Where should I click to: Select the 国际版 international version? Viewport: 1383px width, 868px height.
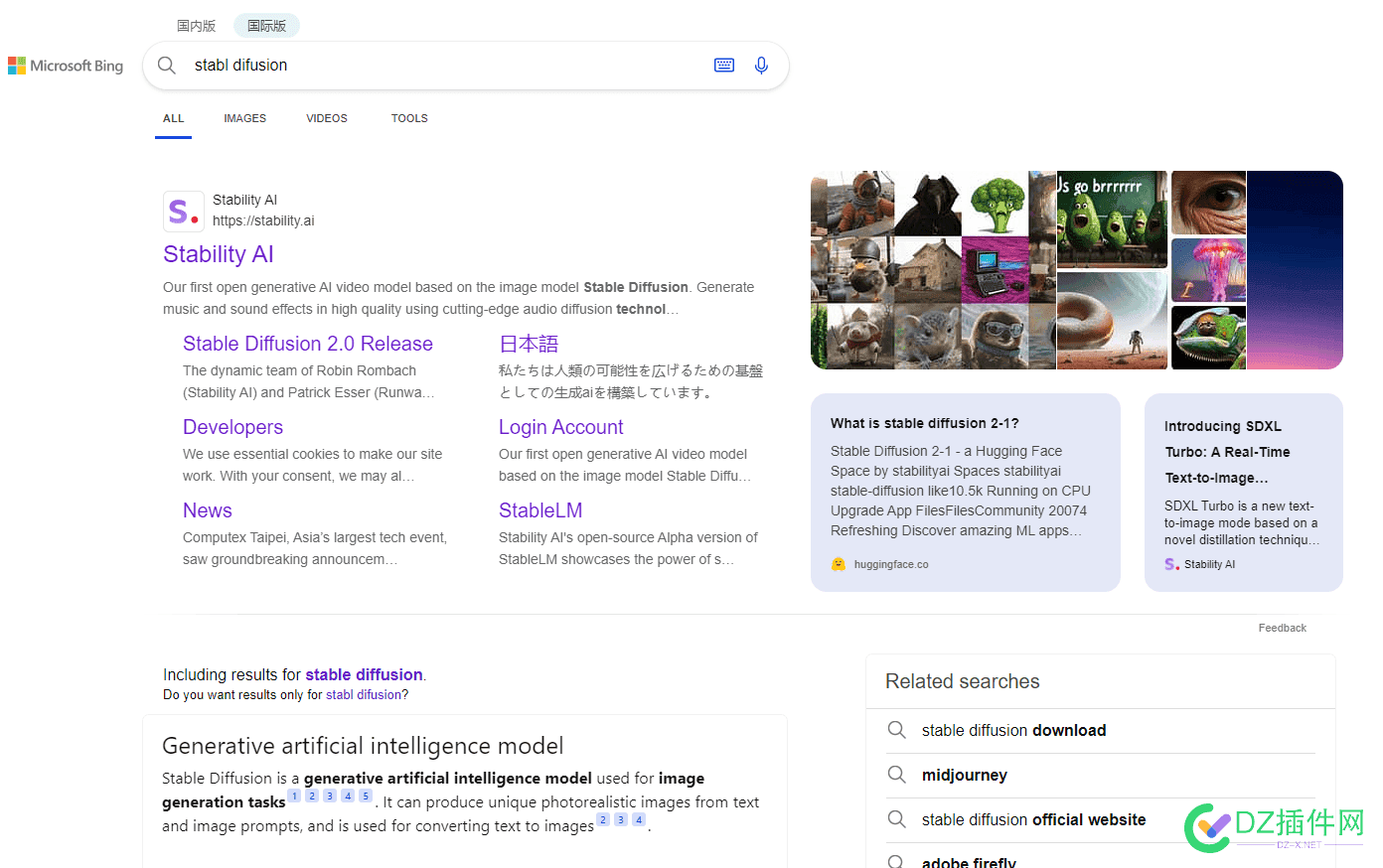[x=266, y=26]
